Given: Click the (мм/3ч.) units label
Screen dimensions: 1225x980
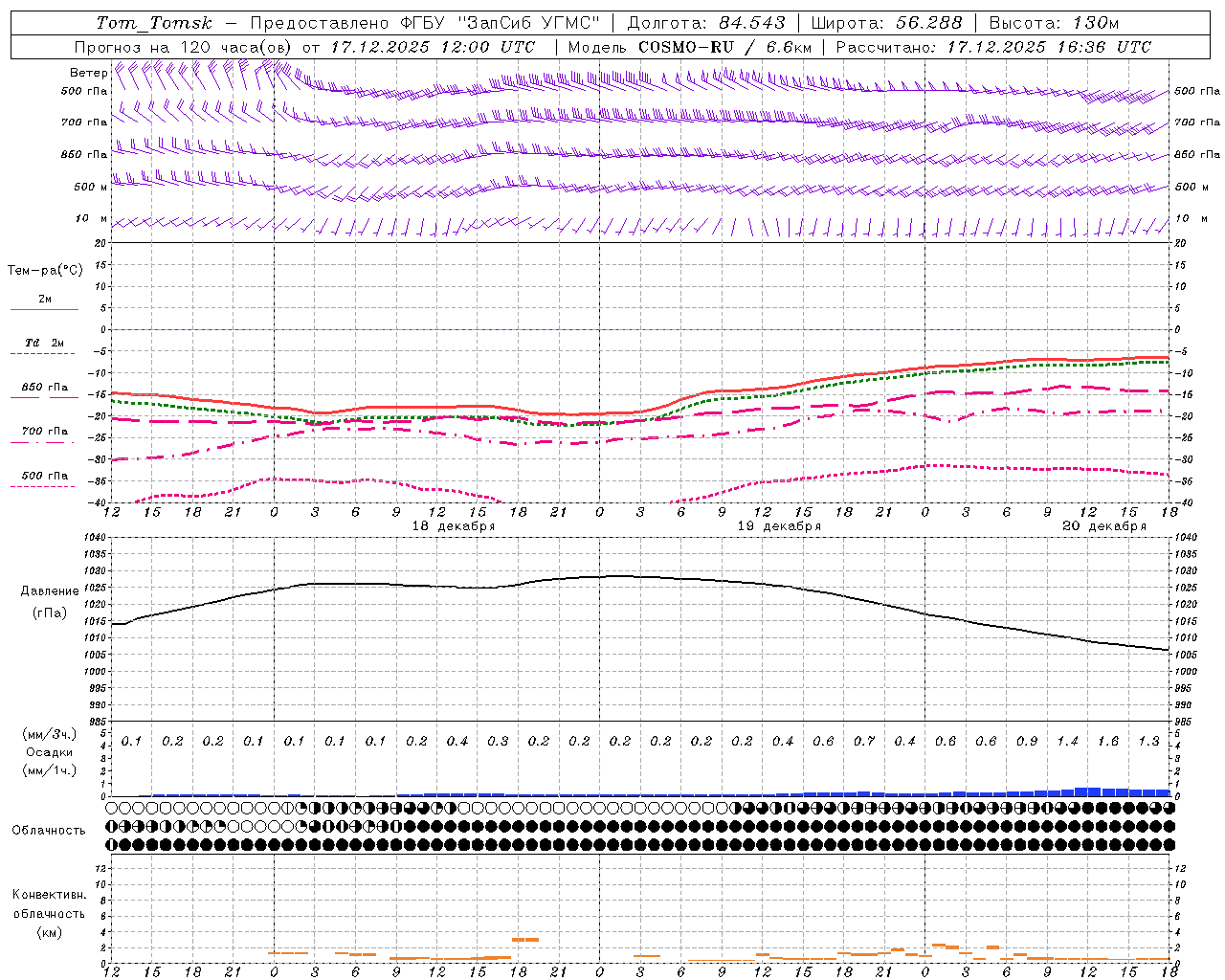Looking at the screenshot, I should point(50,734).
